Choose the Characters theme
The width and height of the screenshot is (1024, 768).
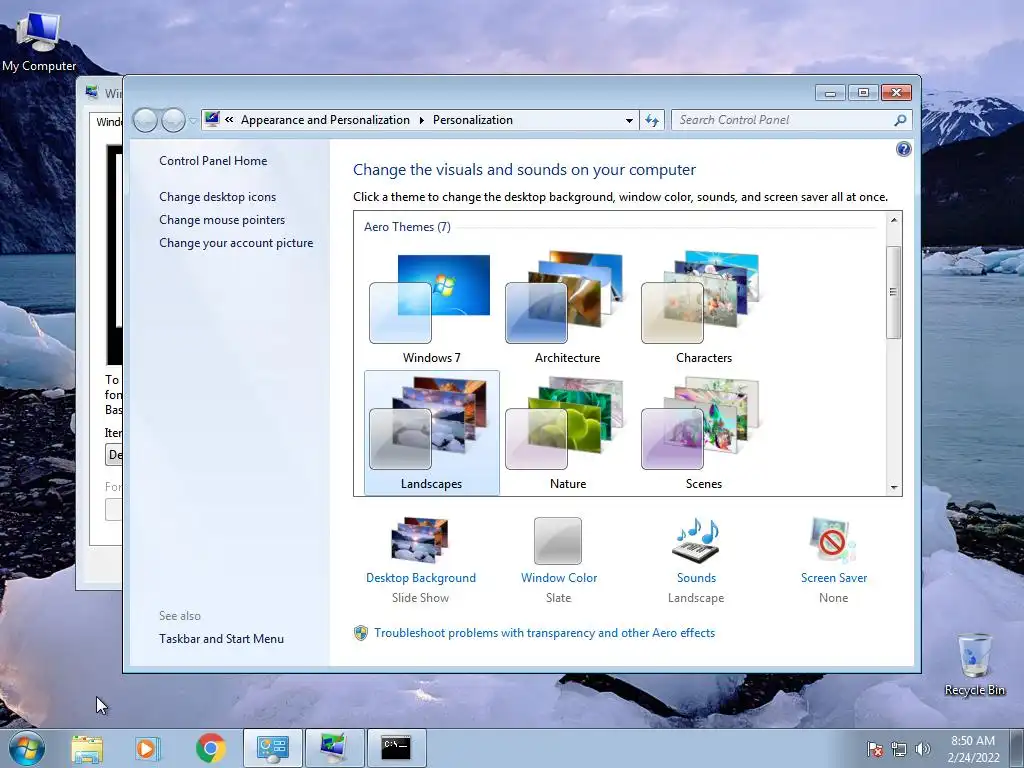click(703, 307)
